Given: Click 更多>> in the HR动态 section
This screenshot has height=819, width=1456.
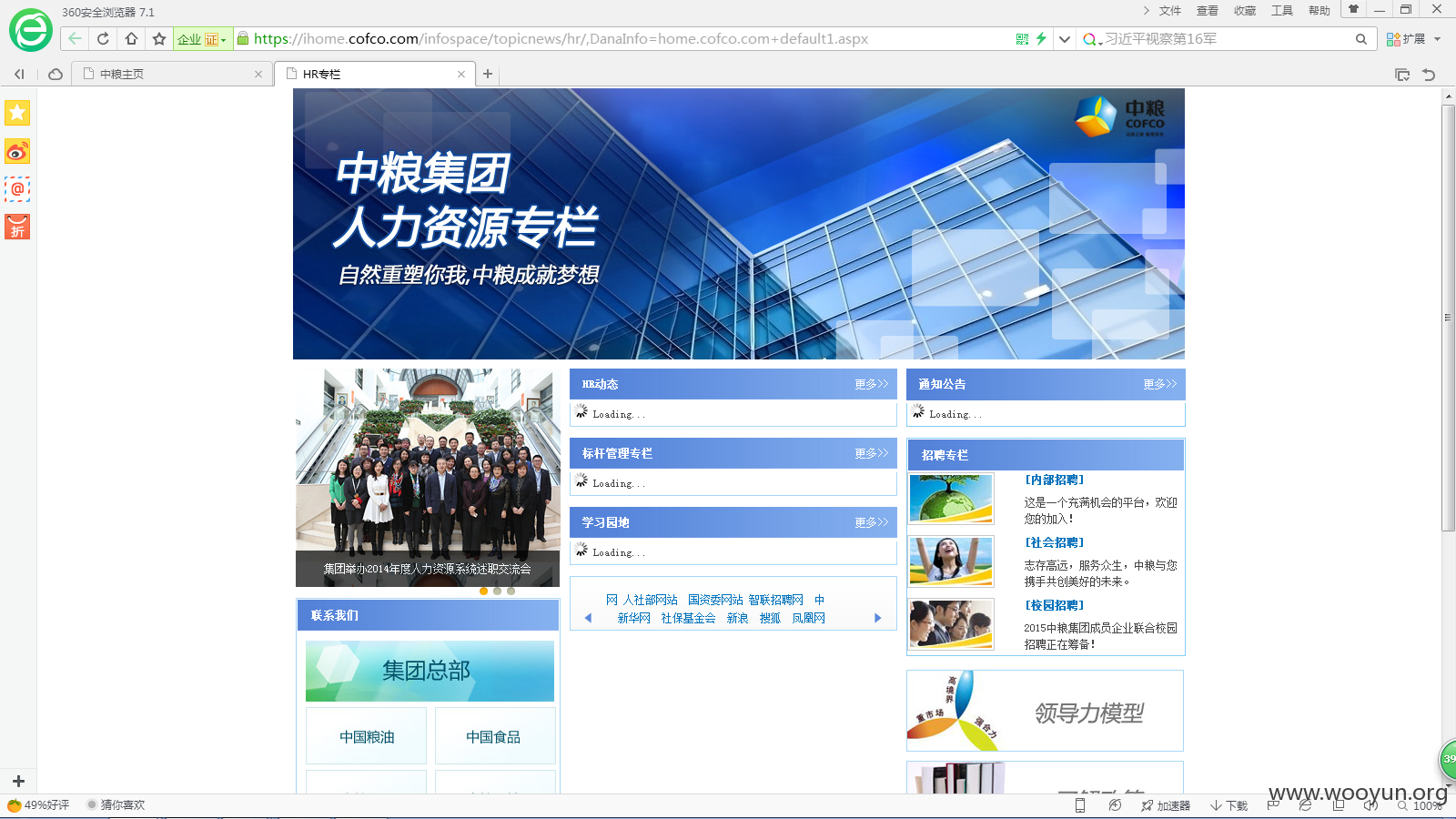Looking at the screenshot, I should tap(871, 384).
